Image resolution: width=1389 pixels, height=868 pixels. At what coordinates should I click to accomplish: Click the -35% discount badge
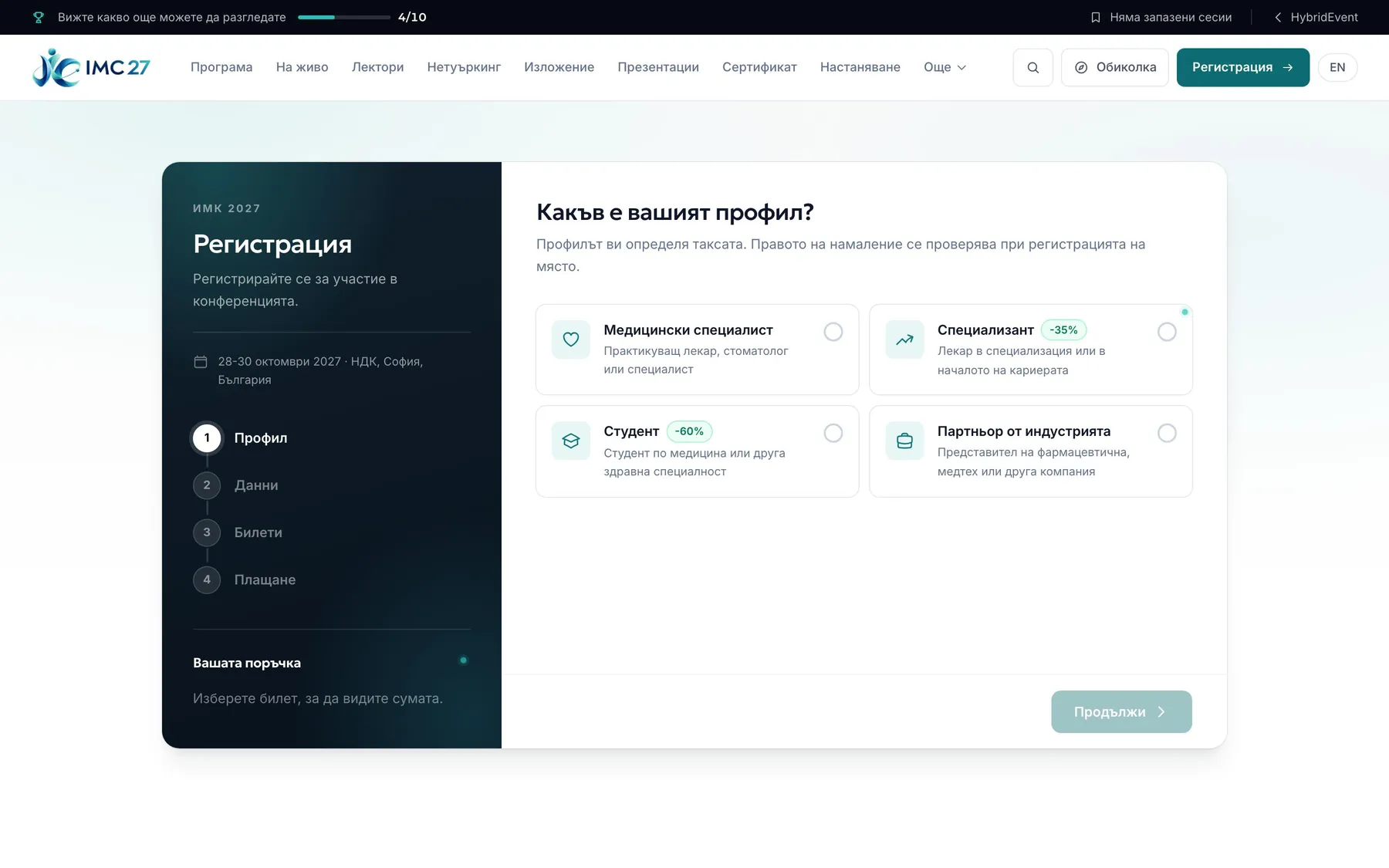[x=1063, y=329]
